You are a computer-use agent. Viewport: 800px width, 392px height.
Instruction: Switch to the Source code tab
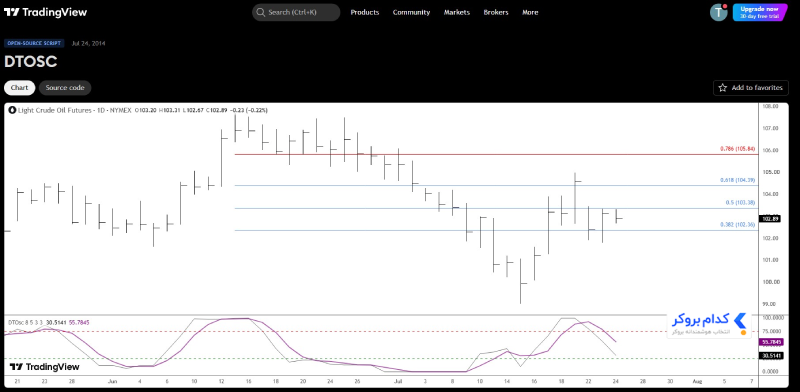(x=65, y=88)
